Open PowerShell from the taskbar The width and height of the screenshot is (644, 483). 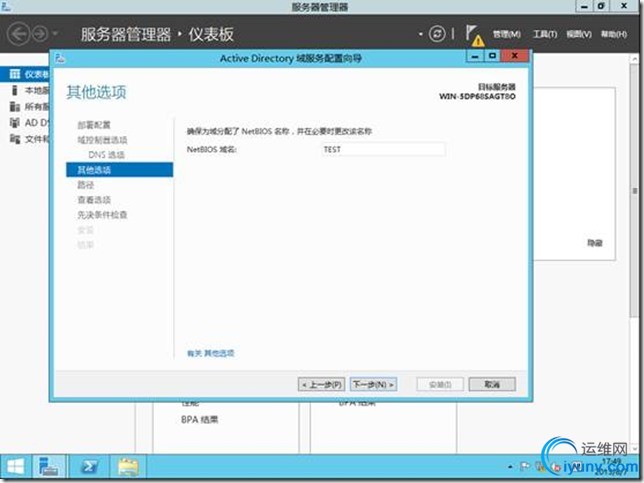pyautogui.click(x=90, y=467)
